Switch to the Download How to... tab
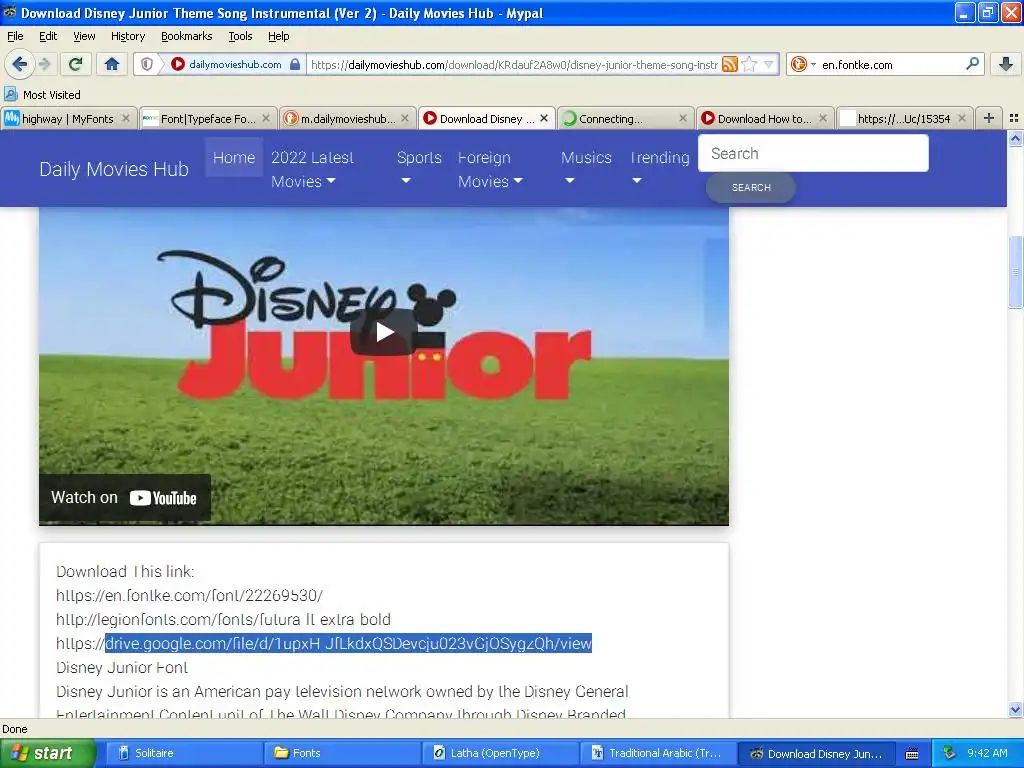 [x=765, y=118]
